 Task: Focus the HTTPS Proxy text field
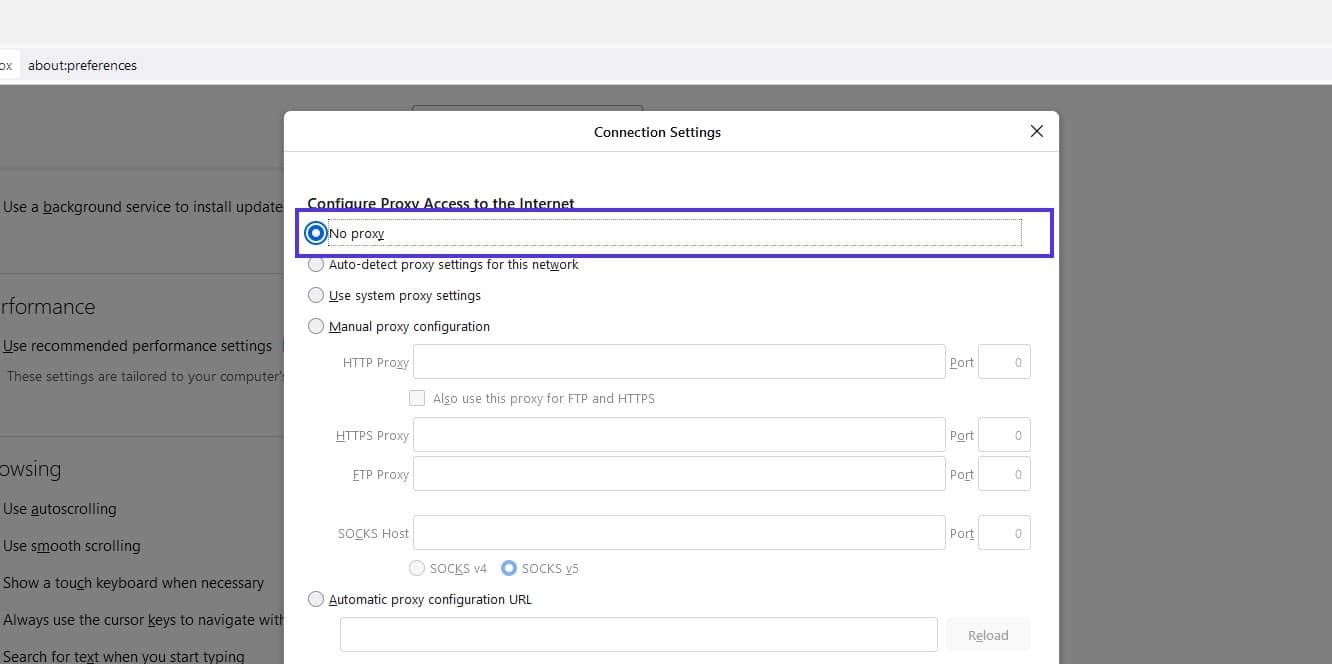click(678, 435)
